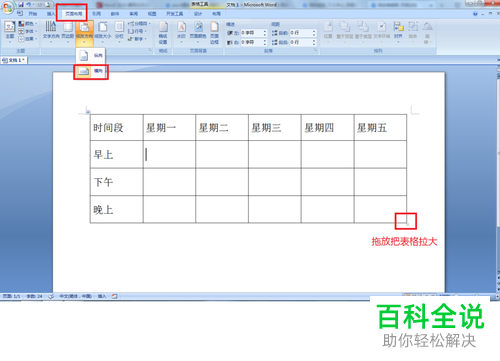Click the Orientation (纸张方向) button
This screenshot has width=500, height=361.
tap(84, 33)
